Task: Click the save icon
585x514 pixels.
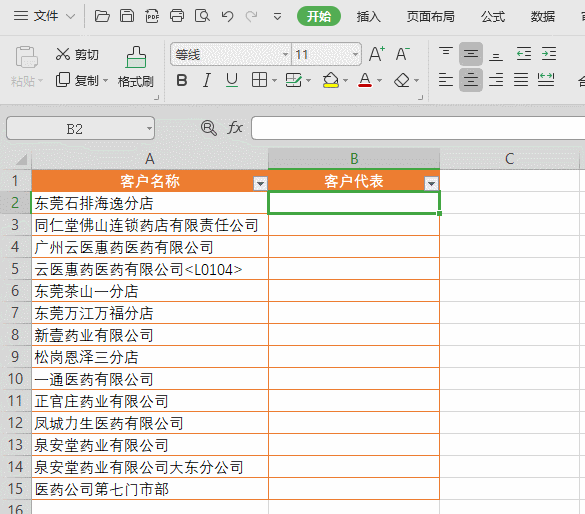Action: pyautogui.click(x=127, y=16)
